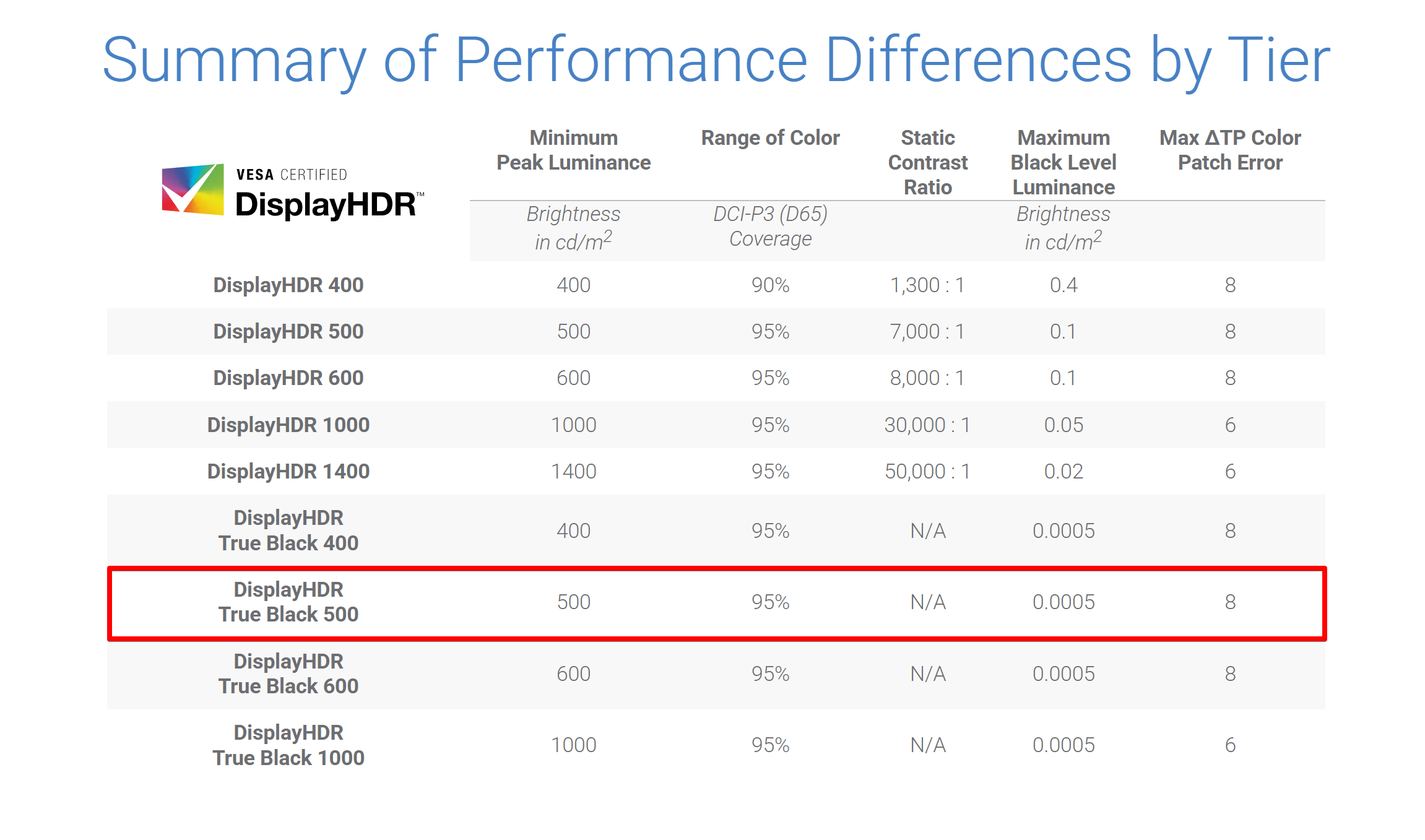
Task: Click the 'DisplayHDR 1400' row label
Action: click(288, 472)
